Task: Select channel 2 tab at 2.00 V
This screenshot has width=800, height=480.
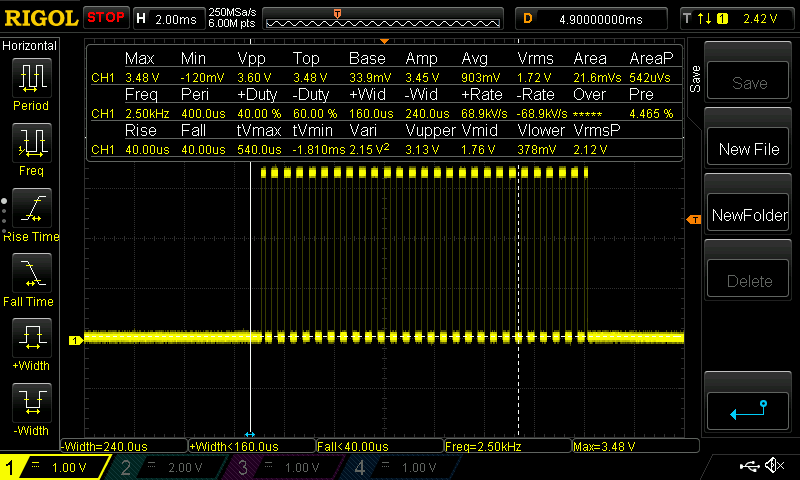Action: (168, 467)
